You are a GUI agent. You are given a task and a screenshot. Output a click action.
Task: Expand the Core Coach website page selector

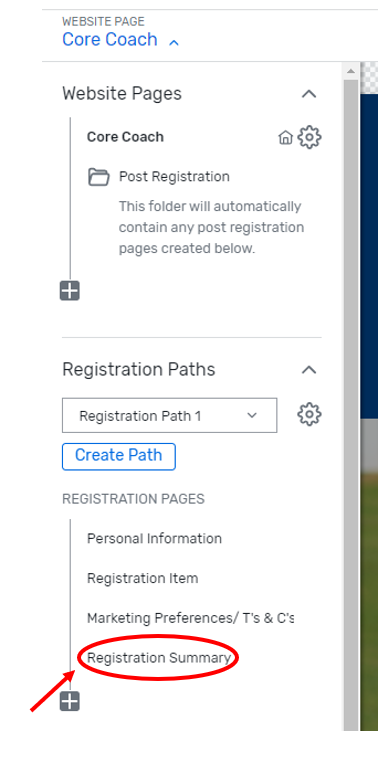tap(174, 42)
